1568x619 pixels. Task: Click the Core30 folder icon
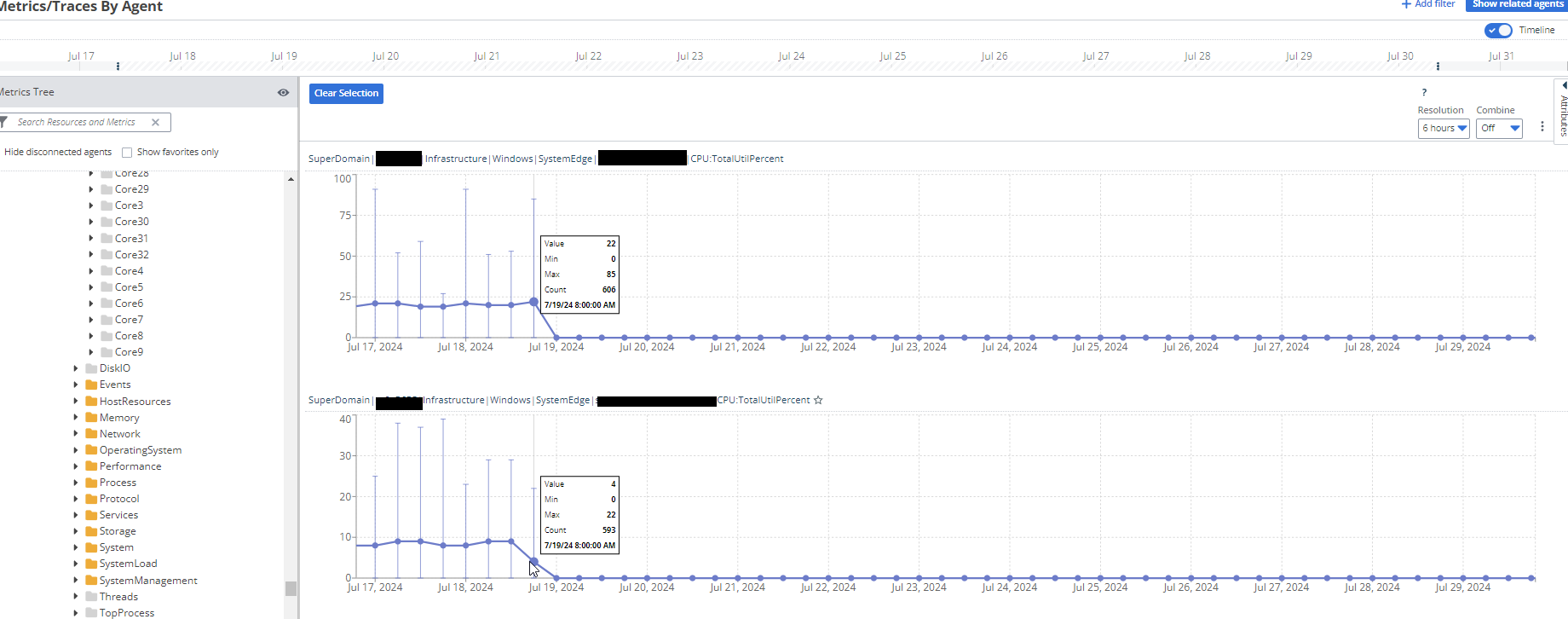[107, 222]
